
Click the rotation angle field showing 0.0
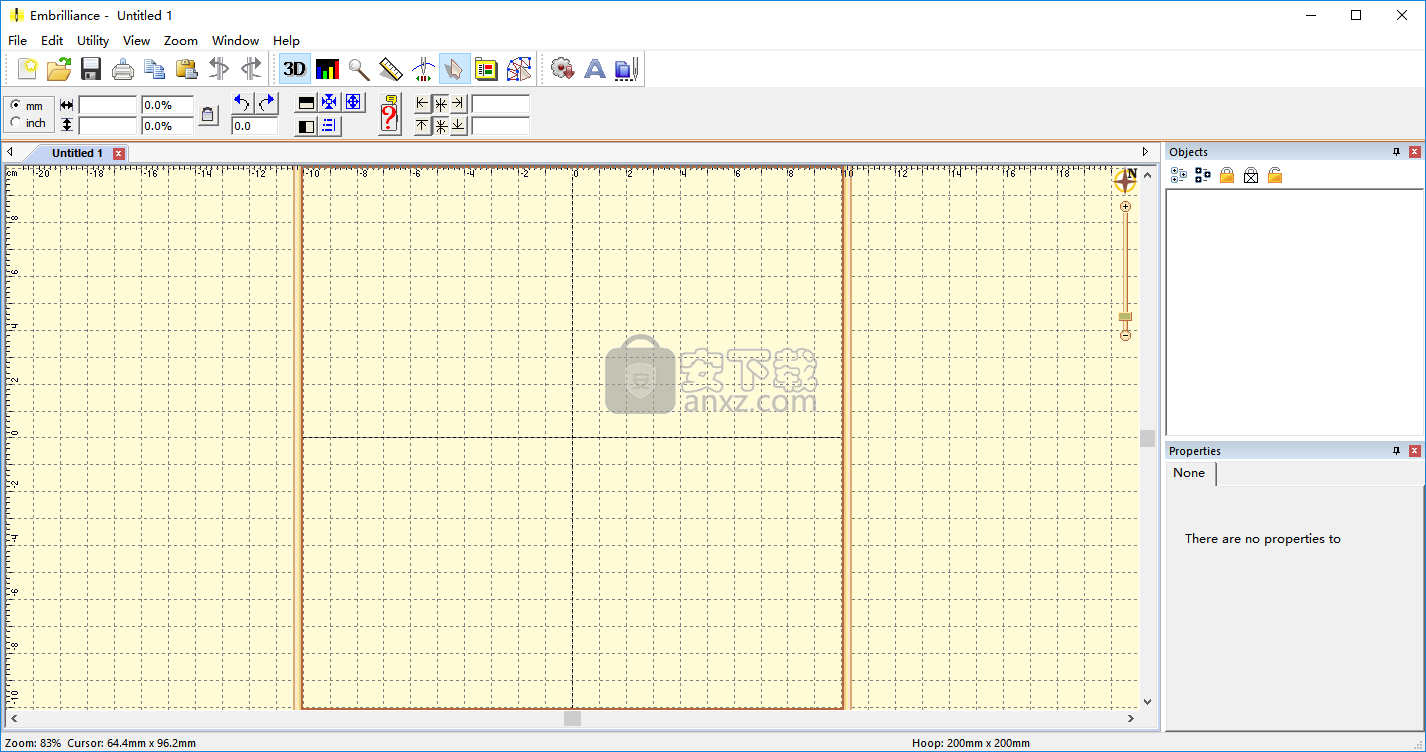254,125
